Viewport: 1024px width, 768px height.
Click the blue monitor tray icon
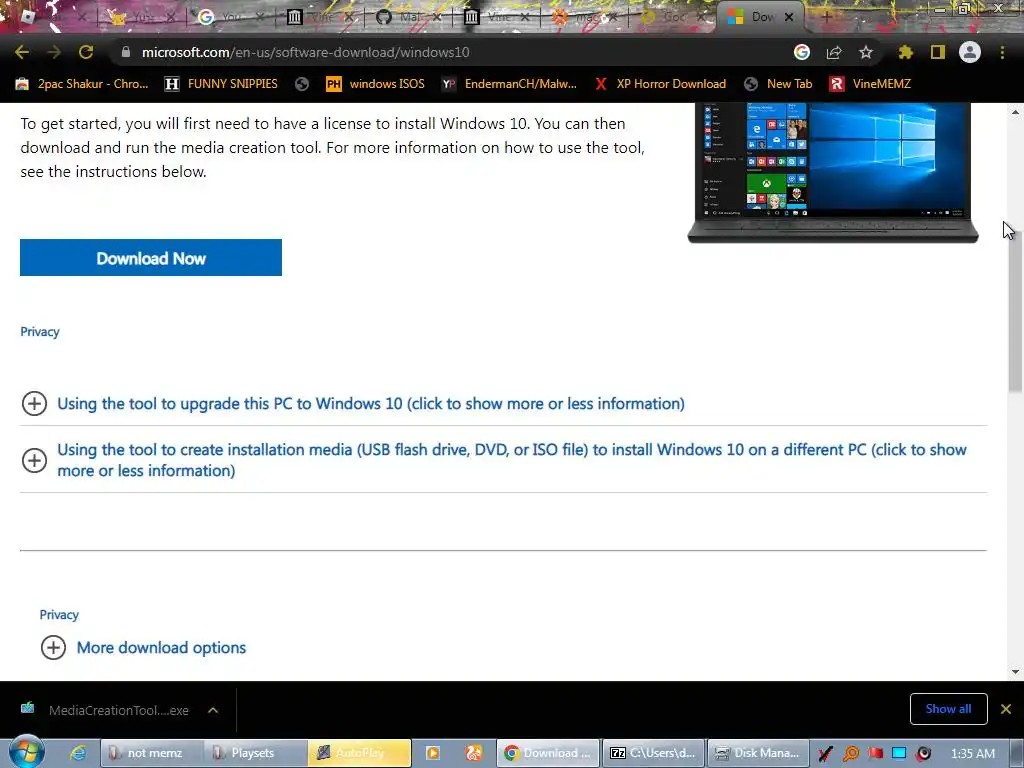pos(899,754)
